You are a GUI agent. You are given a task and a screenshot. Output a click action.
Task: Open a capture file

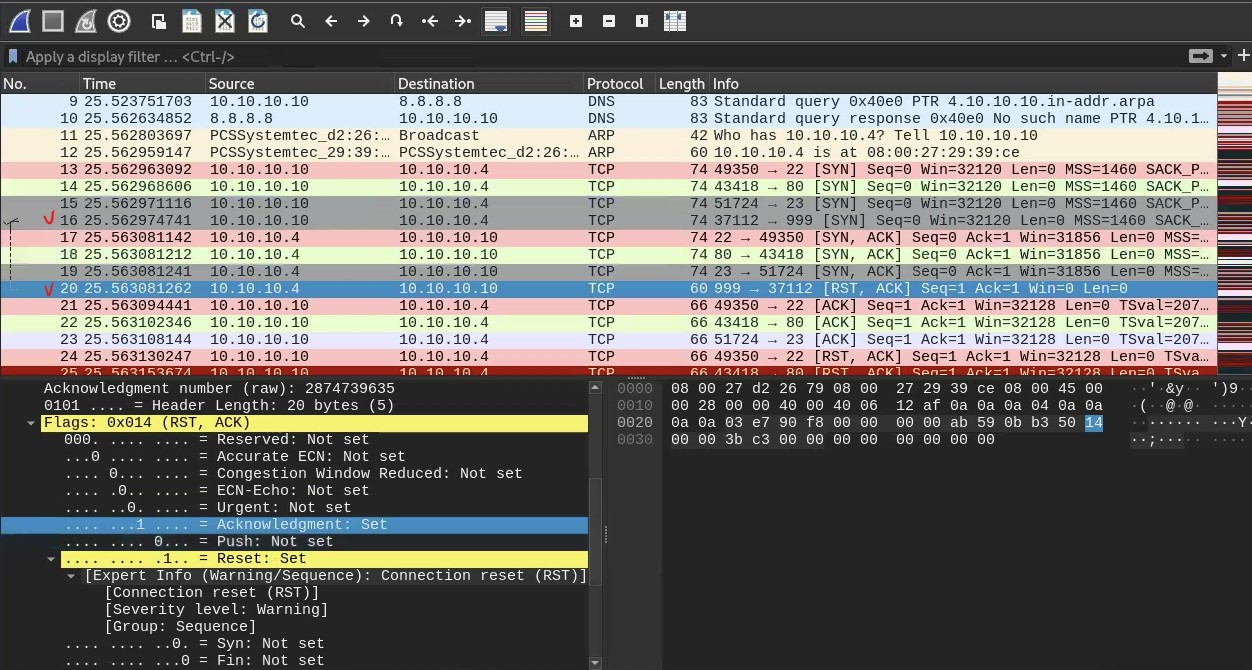(159, 20)
